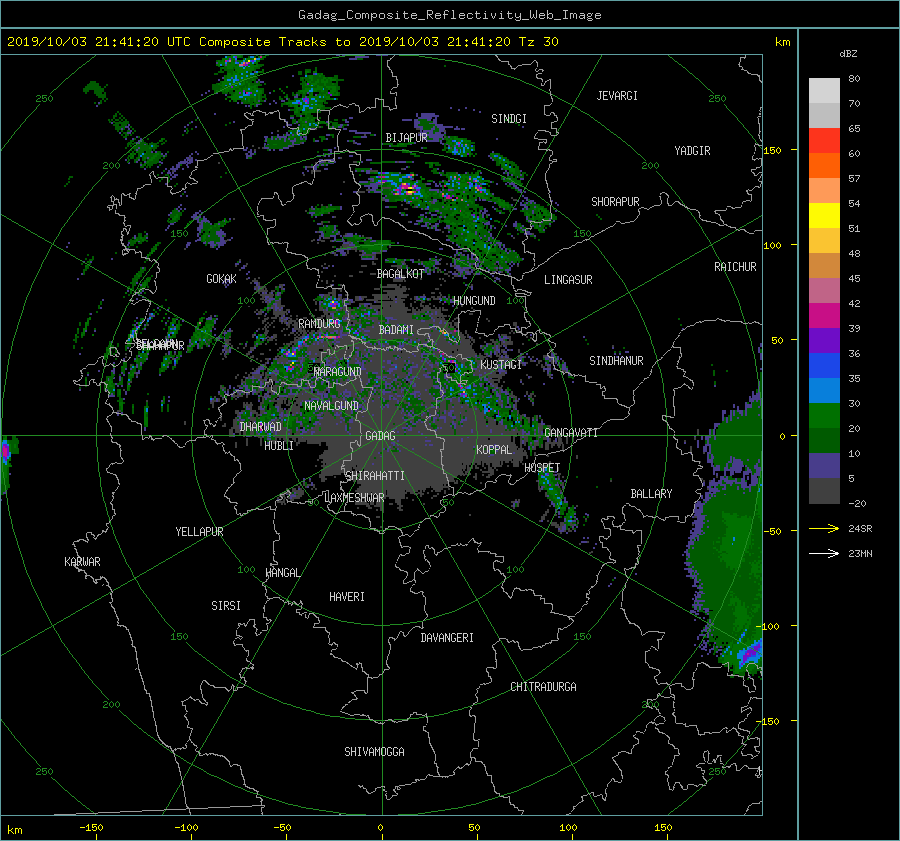Click the LINGASUR city label
The height and width of the screenshot is (841, 900).
(x=568, y=280)
